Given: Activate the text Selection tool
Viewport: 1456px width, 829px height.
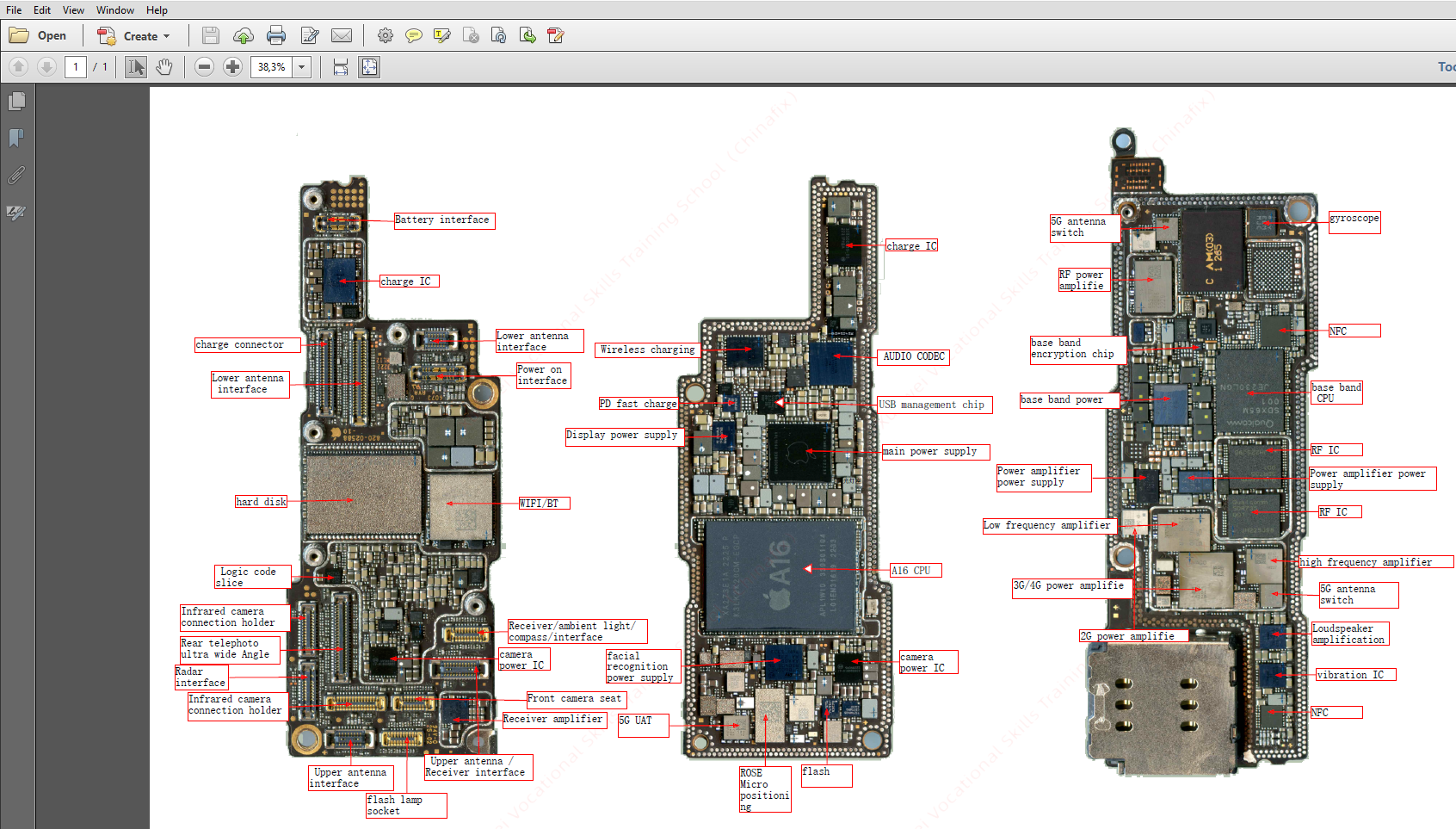Looking at the screenshot, I should (135, 67).
